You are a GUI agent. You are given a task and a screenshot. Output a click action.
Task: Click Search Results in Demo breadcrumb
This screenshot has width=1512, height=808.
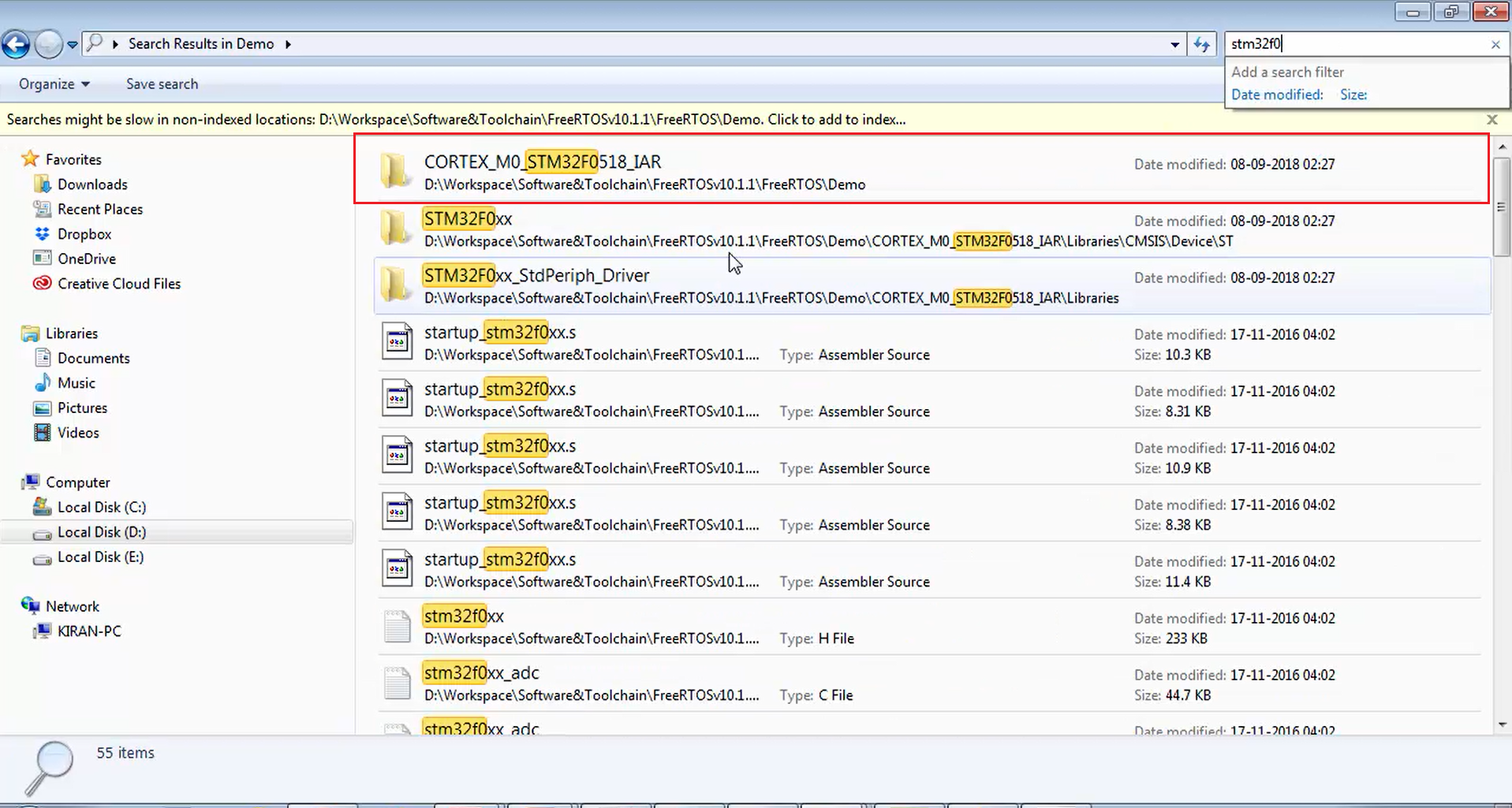tap(201, 44)
